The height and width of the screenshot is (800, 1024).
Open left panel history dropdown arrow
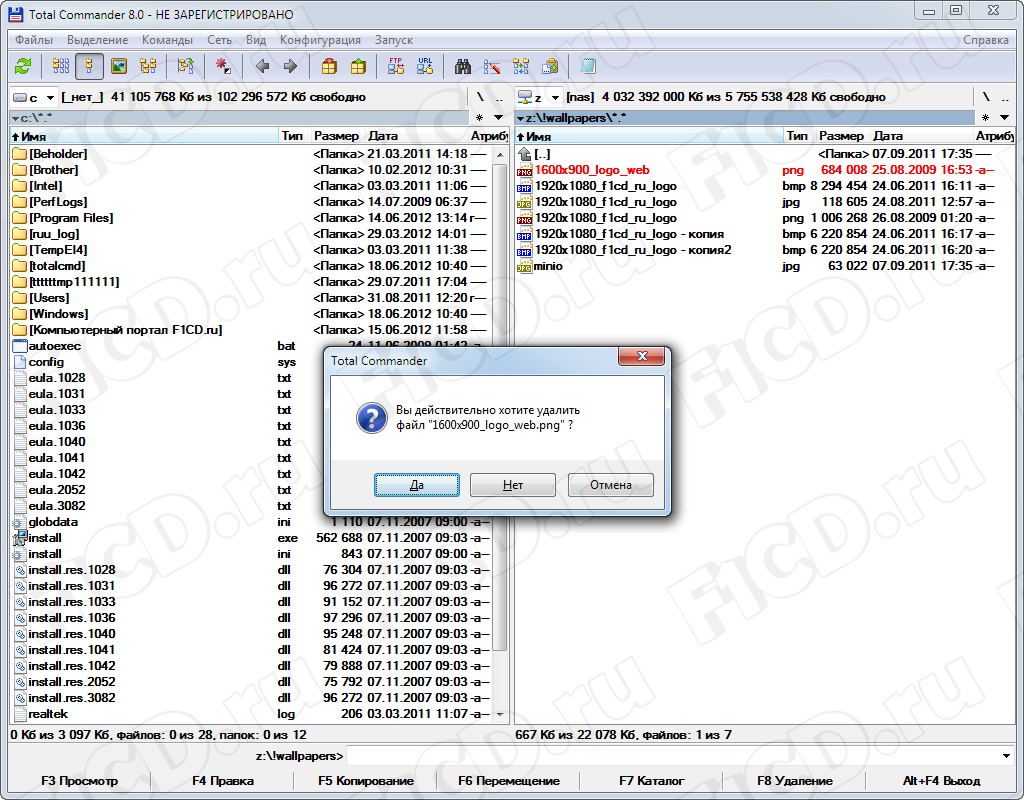pyautogui.click(x=498, y=118)
